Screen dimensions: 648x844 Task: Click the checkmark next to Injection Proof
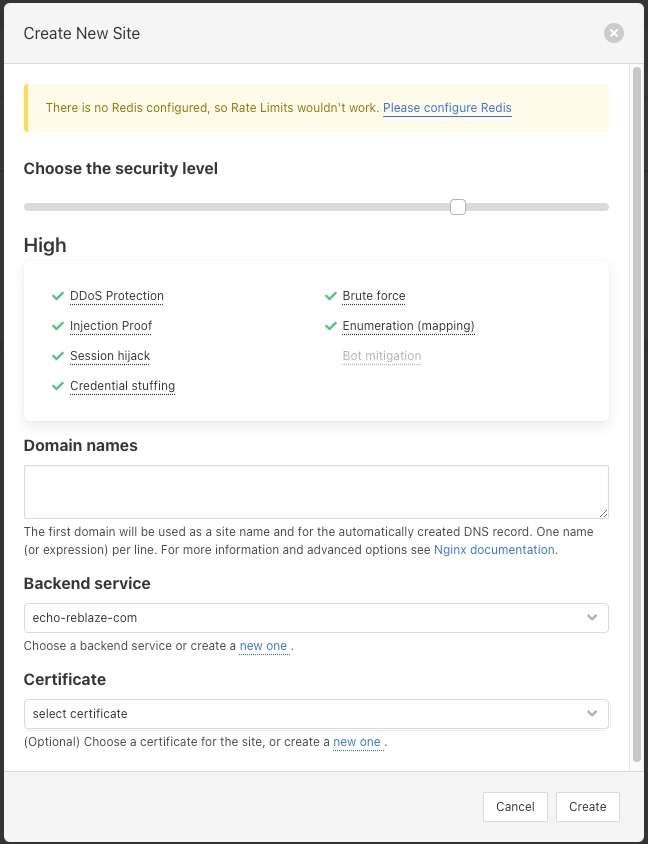(x=57, y=326)
